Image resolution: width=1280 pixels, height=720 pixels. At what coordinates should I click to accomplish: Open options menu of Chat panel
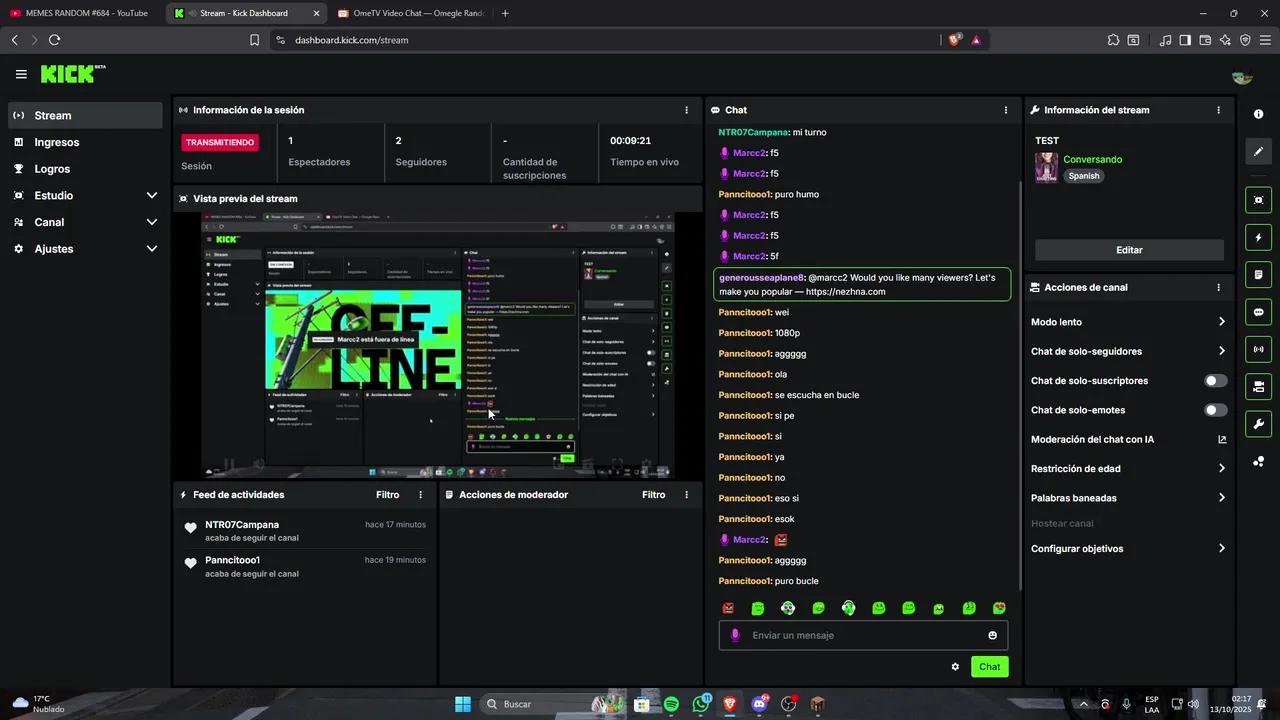click(x=1006, y=110)
